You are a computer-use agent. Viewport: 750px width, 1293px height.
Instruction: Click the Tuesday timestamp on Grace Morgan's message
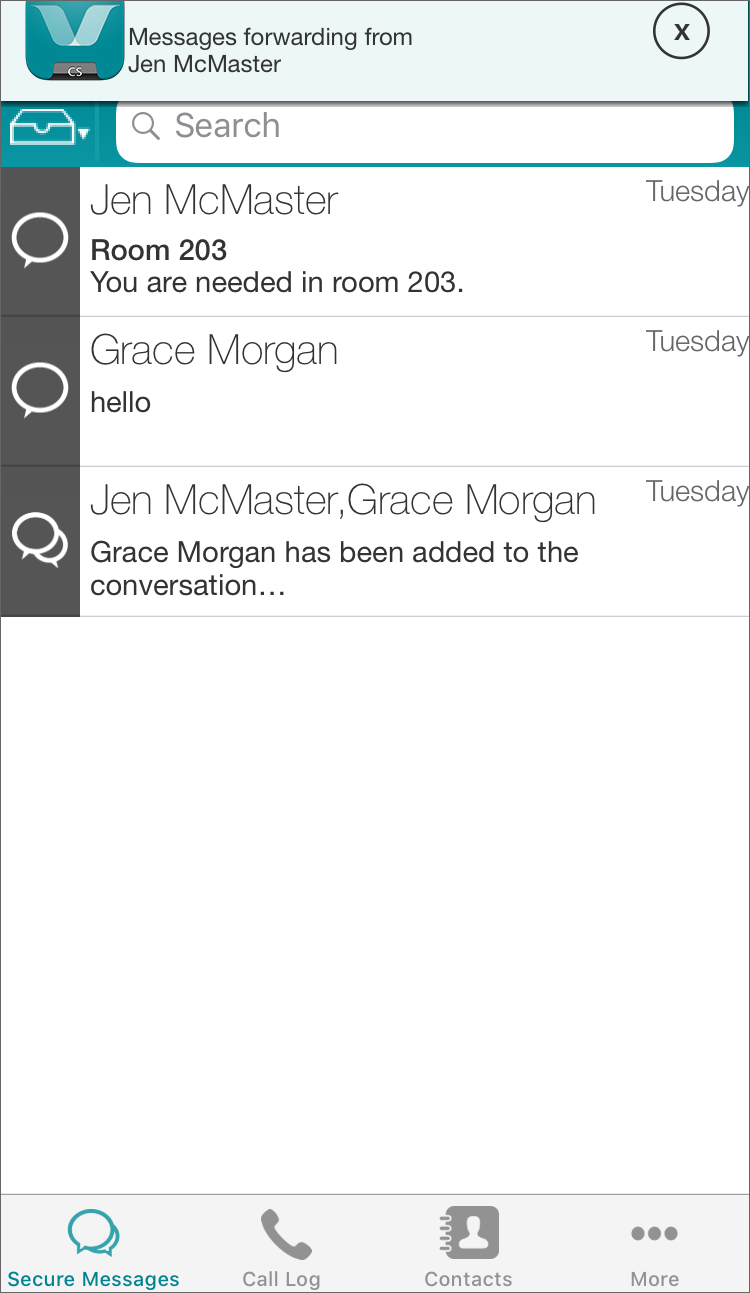click(x=696, y=341)
